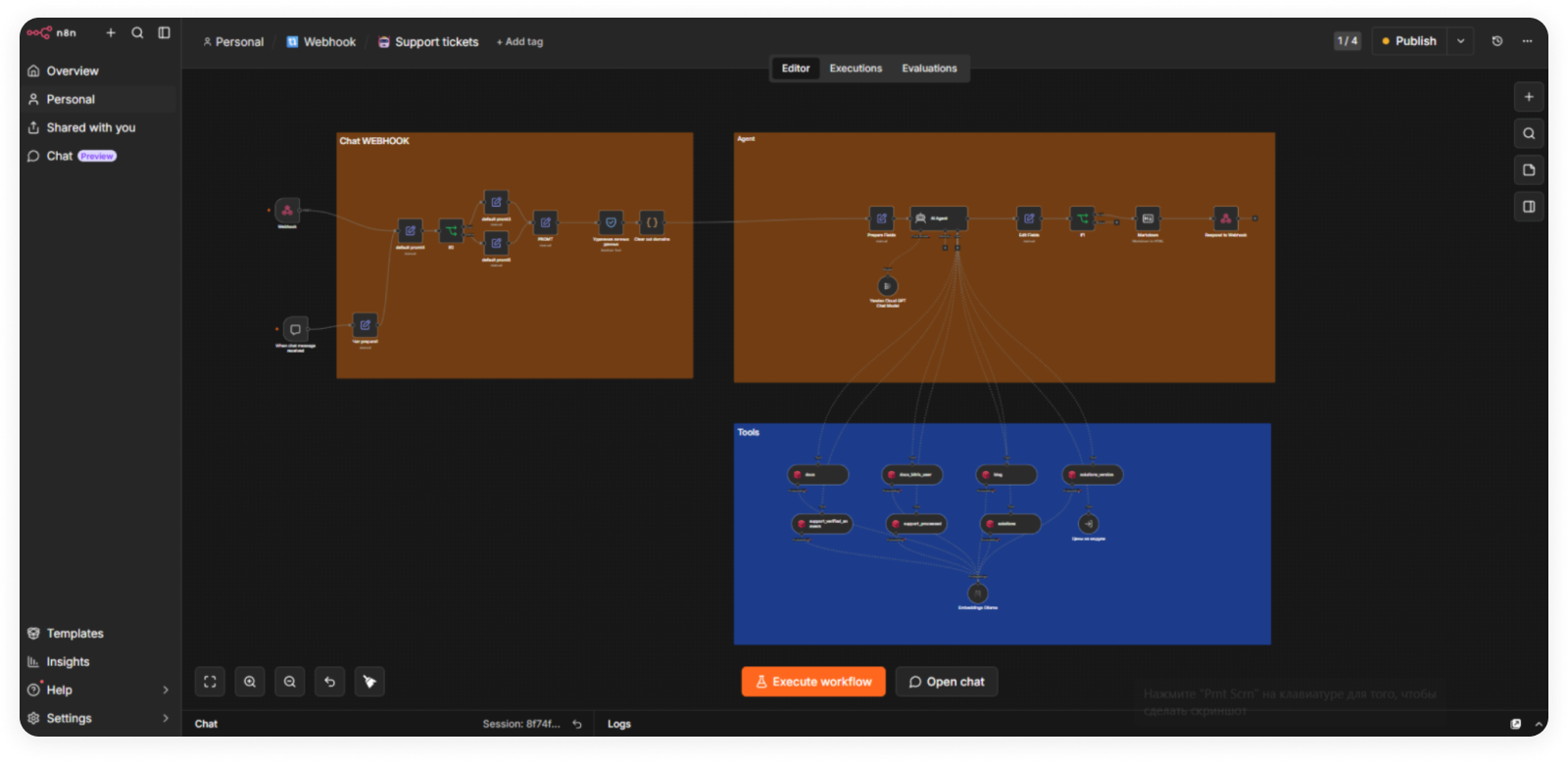Click the Publish button

click(x=1409, y=41)
